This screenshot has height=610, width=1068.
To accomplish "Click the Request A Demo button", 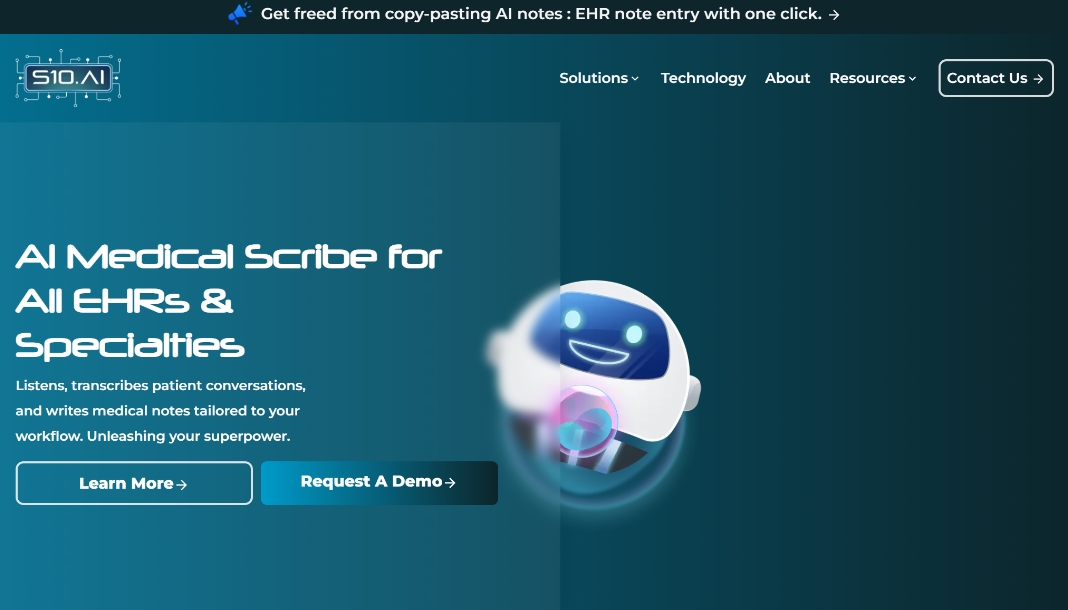I will coord(379,483).
